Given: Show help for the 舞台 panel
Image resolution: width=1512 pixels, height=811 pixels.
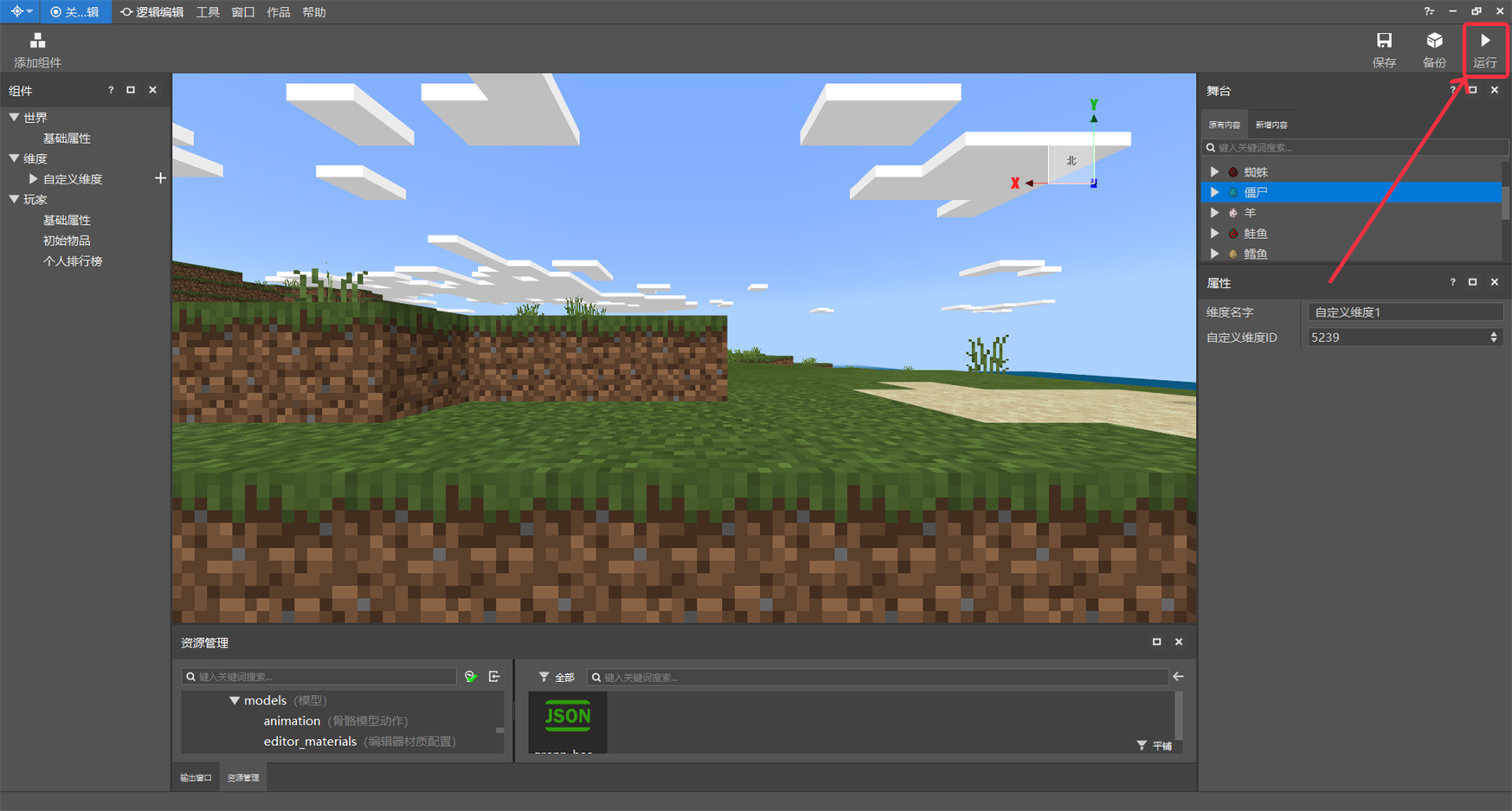Looking at the screenshot, I should pyautogui.click(x=1453, y=90).
